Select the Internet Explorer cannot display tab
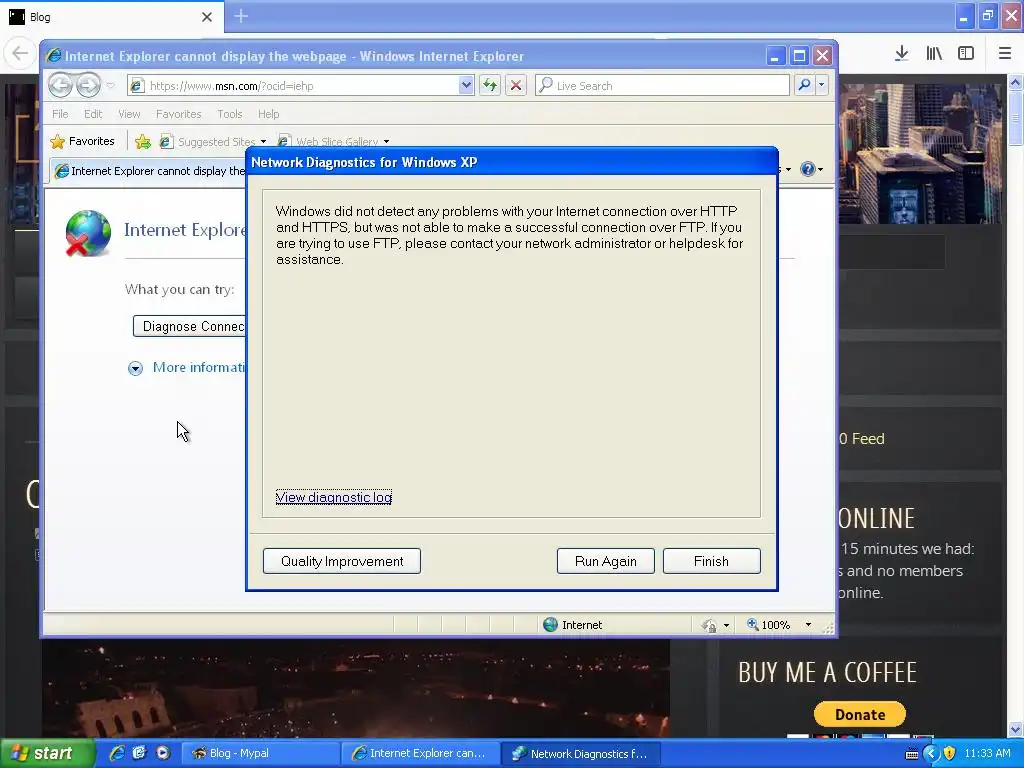The width and height of the screenshot is (1024, 768). pyautogui.click(x=149, y=171)
